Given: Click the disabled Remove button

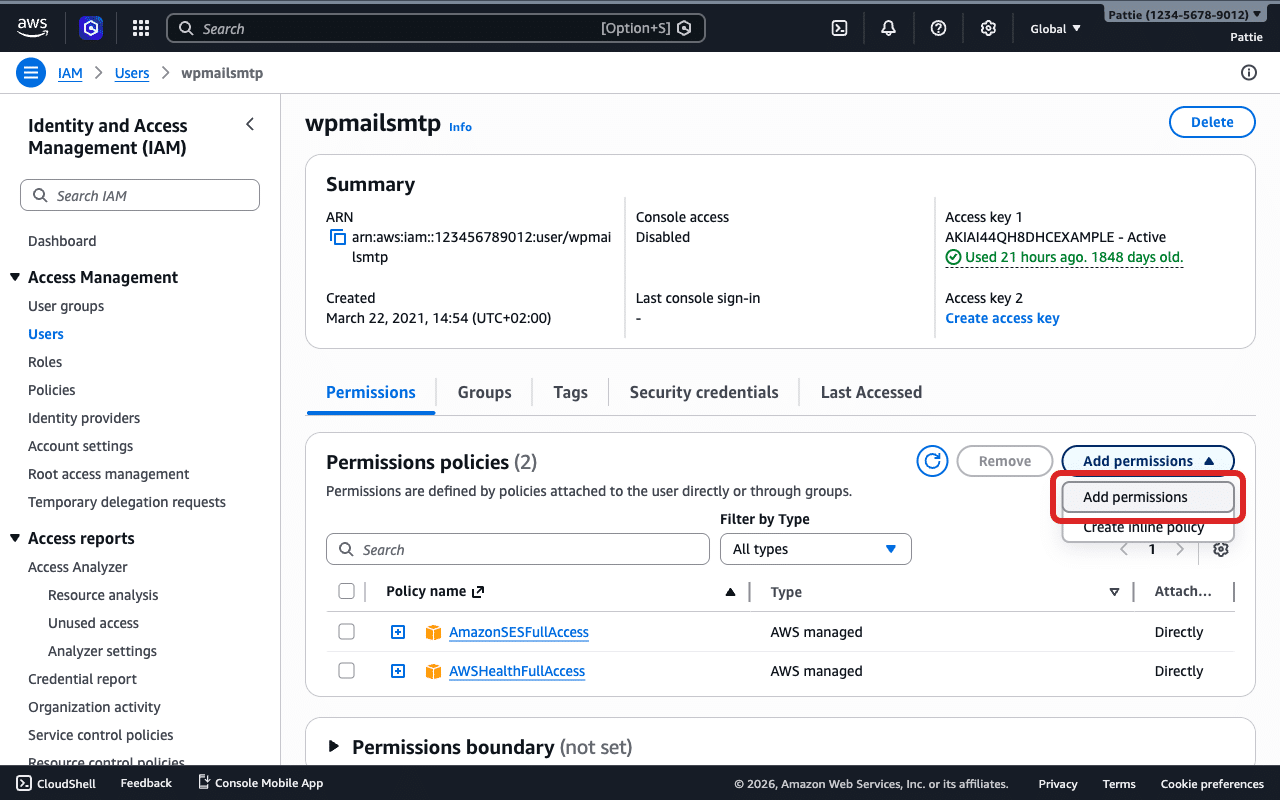Looking at the screenshot, I should 1005,461.
